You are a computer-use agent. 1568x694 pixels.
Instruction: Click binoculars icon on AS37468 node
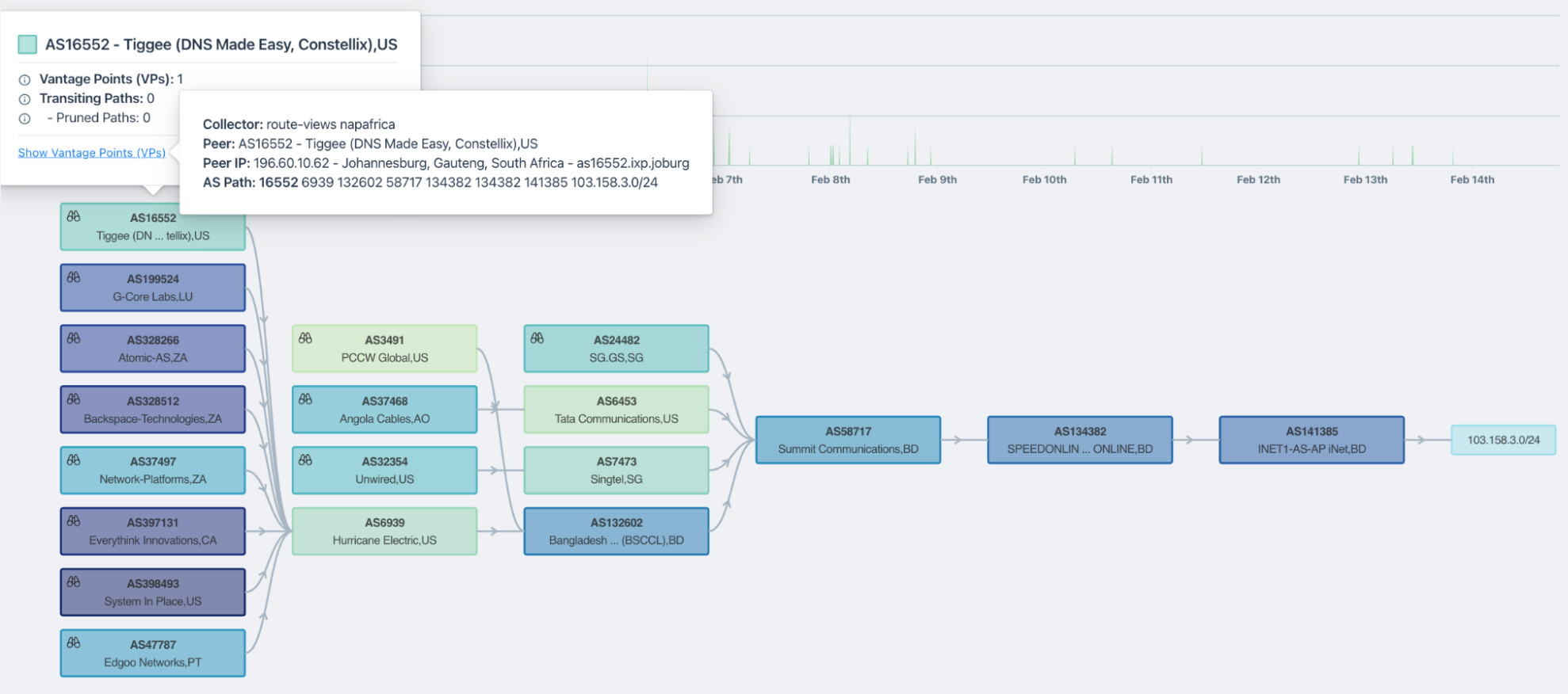305,399
